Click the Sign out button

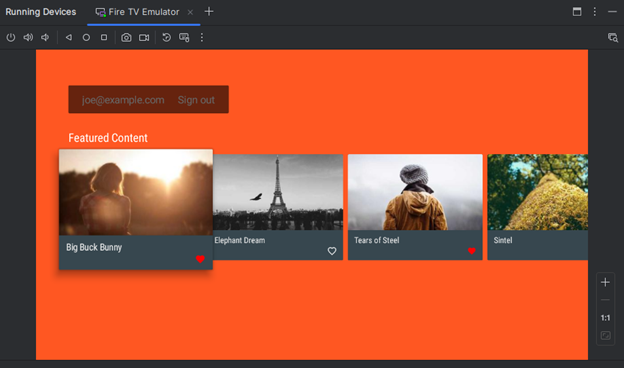click(x=196, y=100)
